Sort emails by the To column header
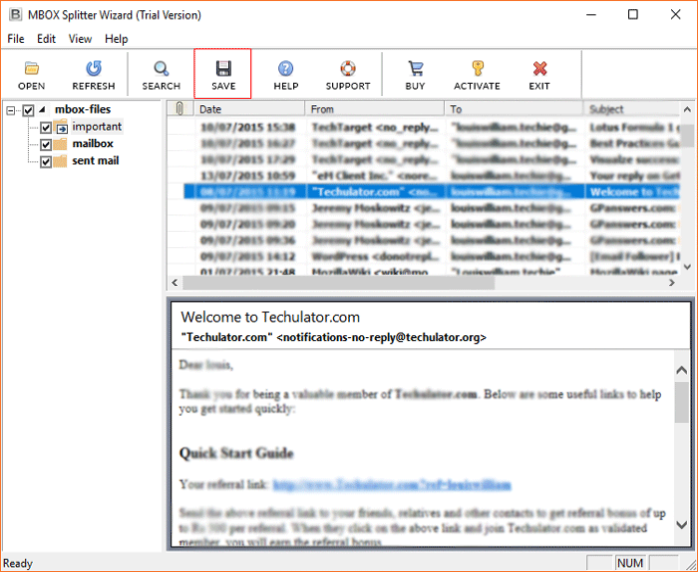Viewport: 698px width, 572px height. point(514,109)
